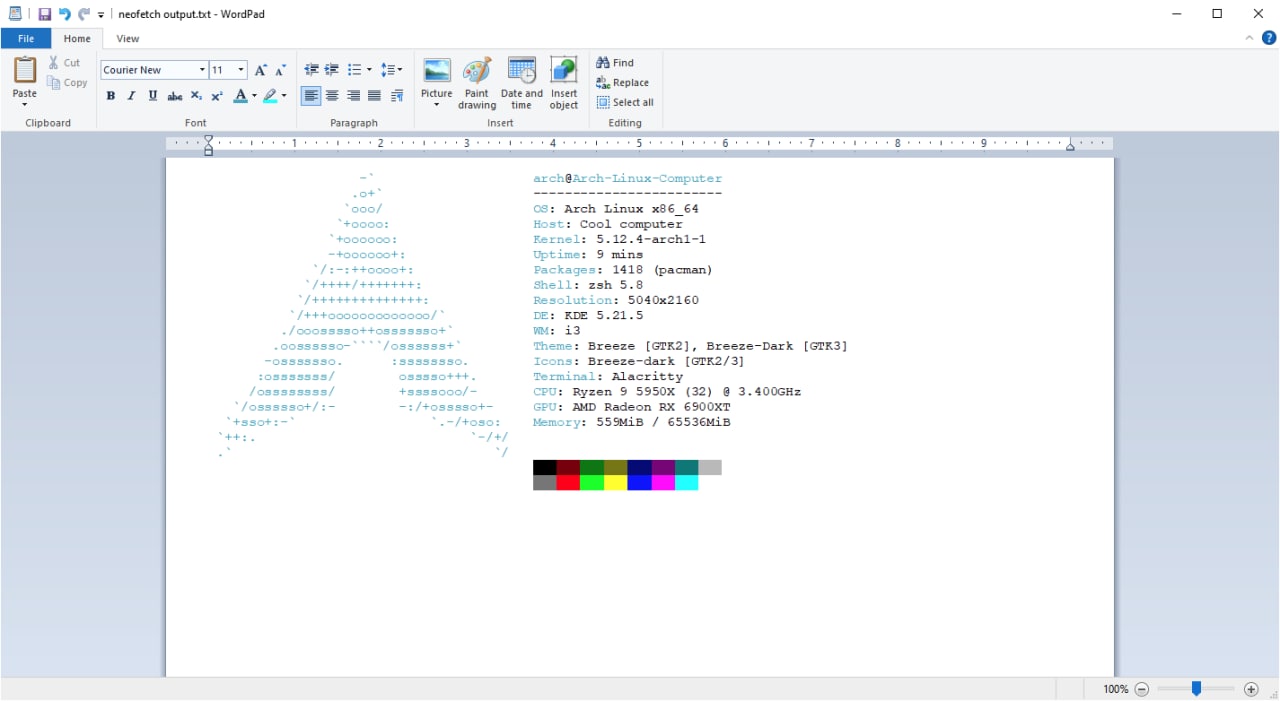Viewport: 1280px width, 701px height.
Task: Click Replace in Editing group
Action: (x=622, y=83)
